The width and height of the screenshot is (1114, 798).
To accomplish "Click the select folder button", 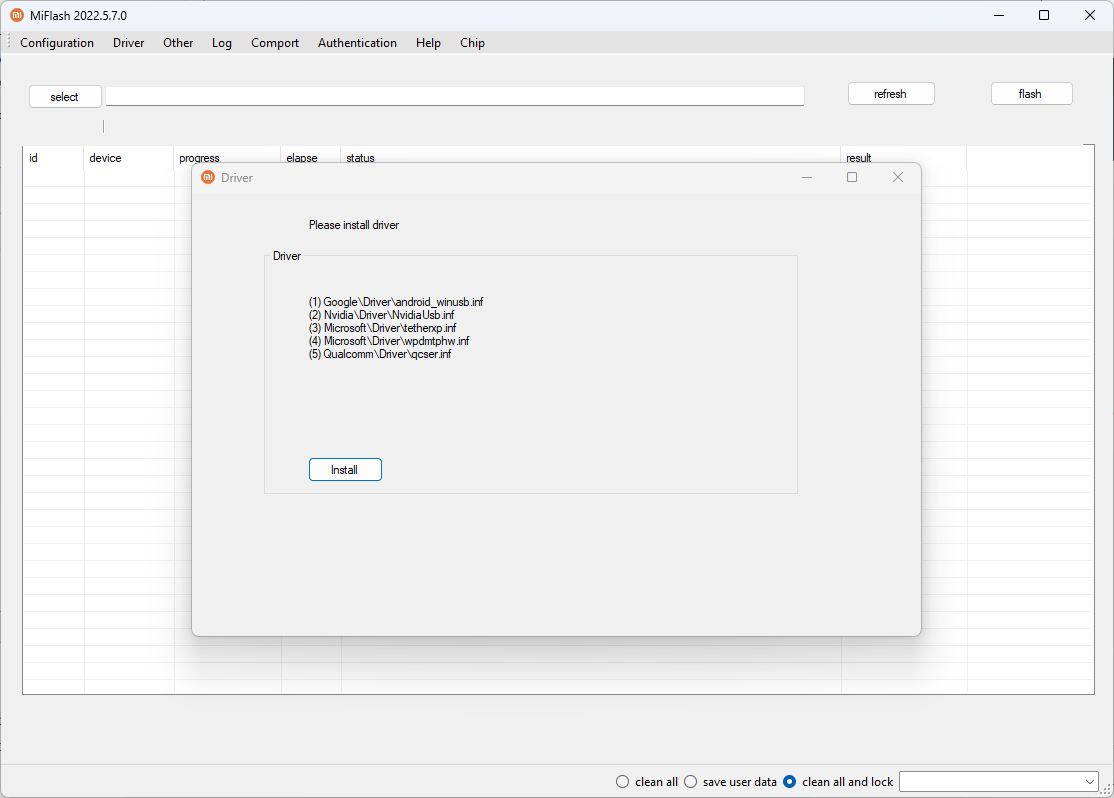I will pos(65,97).
